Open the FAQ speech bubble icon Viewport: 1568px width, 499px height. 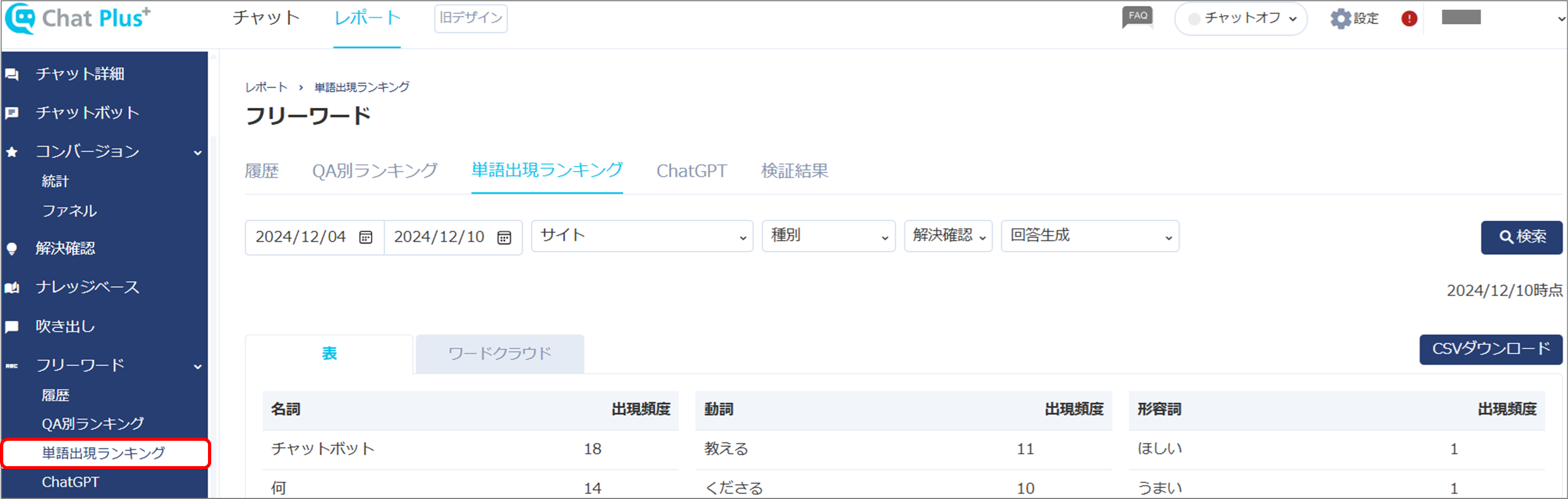[x=1137, y=18]
